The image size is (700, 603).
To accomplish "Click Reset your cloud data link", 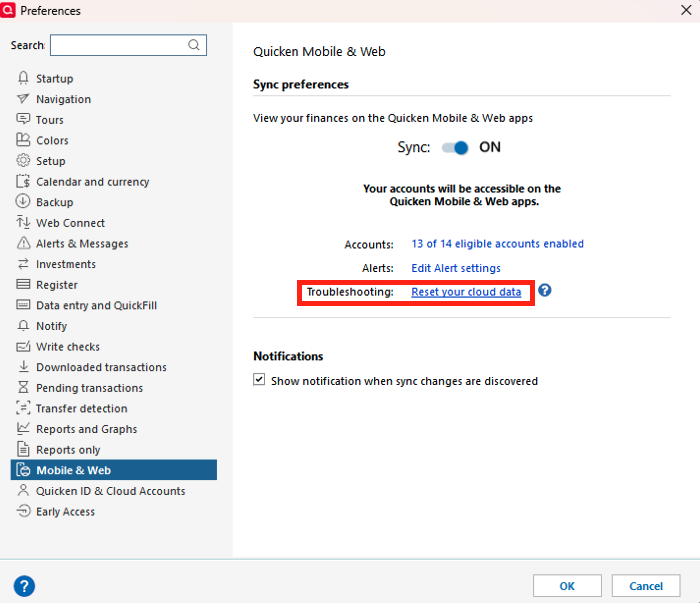I will coord(466,292).
